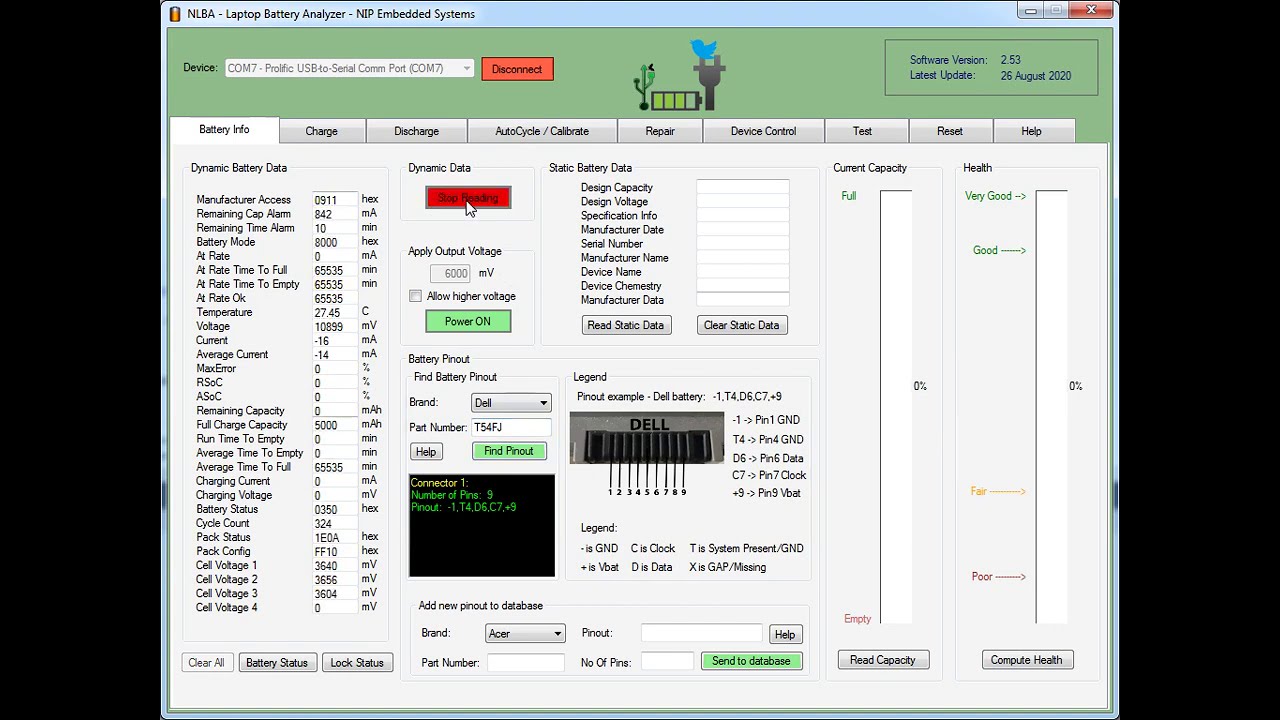
Task: Click Send to database button
Action: (x=751, y=661)
